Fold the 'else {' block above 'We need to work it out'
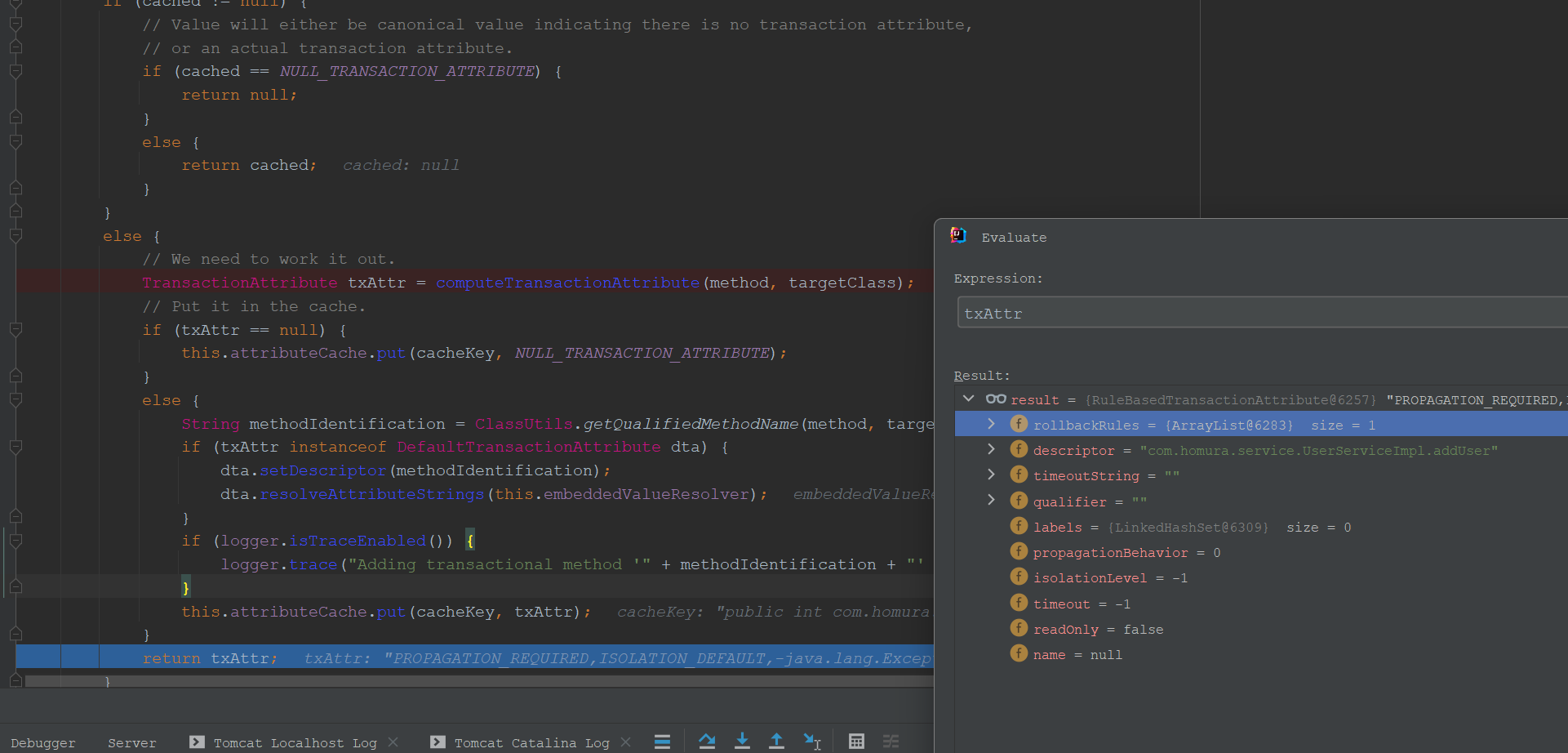Screen dimensions: 1568x753 [x=16, y=235]
